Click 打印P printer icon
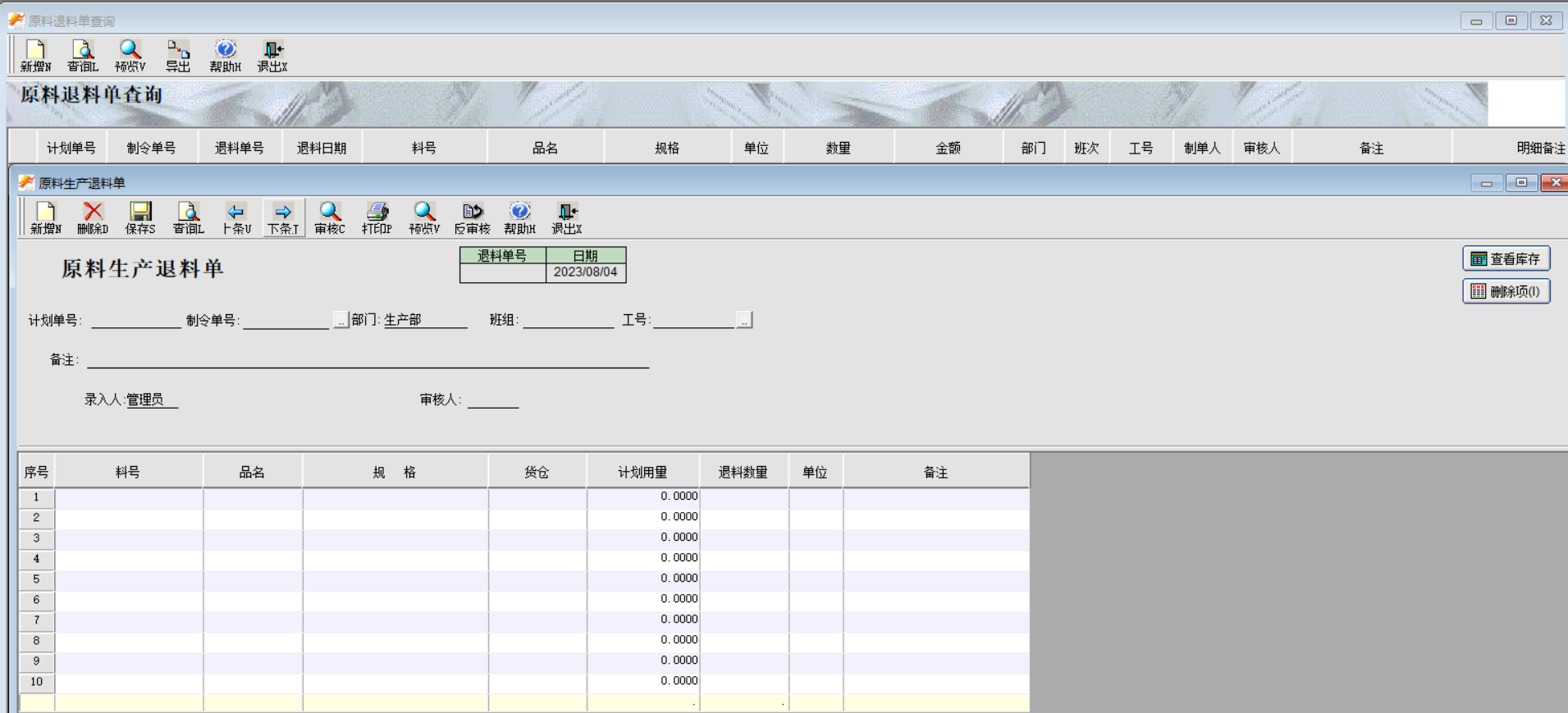This screenshot has width=1568, height=713. pos(377,218)
